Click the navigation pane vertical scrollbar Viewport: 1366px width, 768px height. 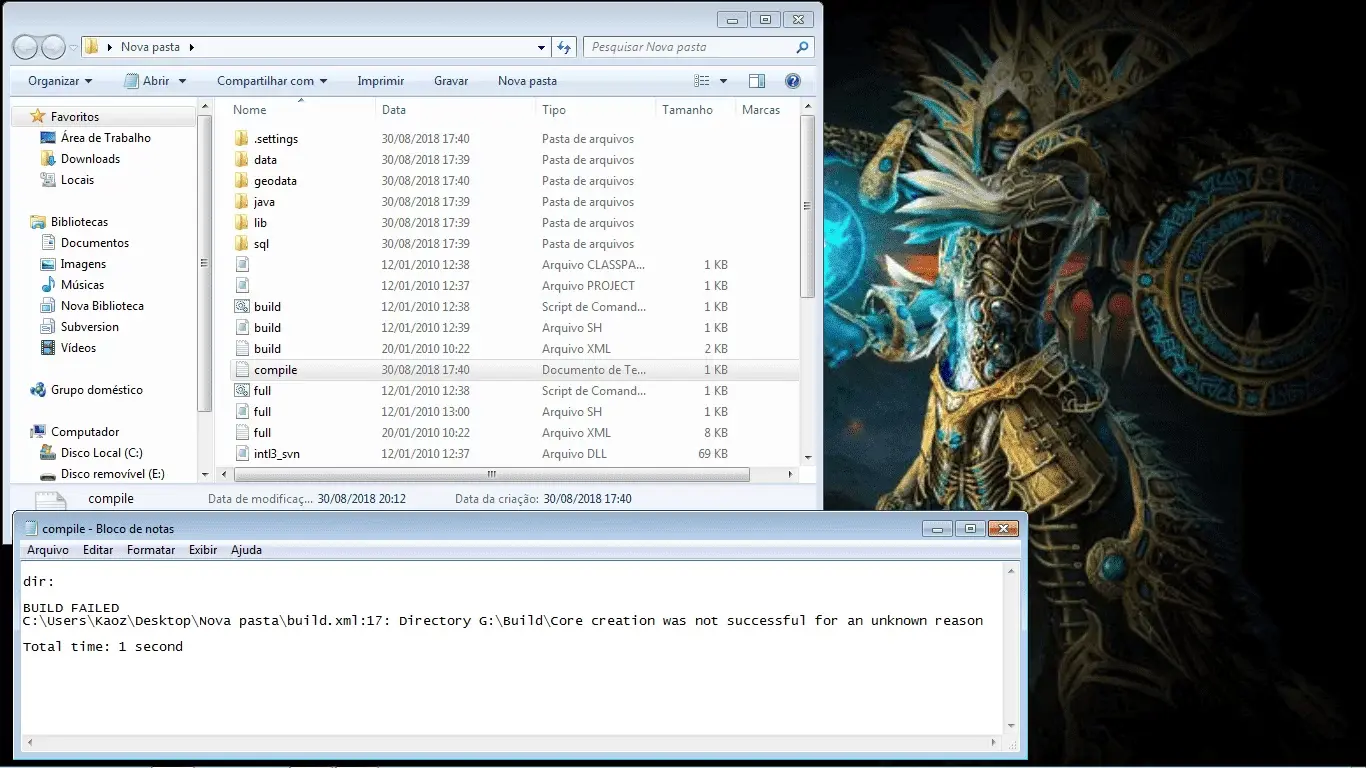pos(205,264)
